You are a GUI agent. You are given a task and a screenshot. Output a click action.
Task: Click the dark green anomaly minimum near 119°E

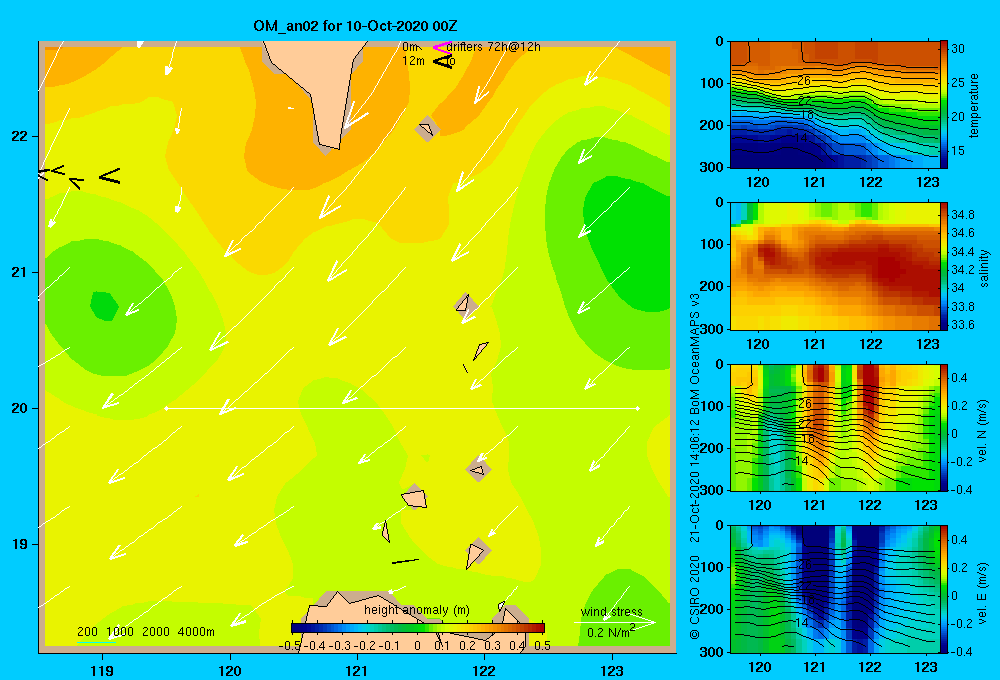point(104,306)
